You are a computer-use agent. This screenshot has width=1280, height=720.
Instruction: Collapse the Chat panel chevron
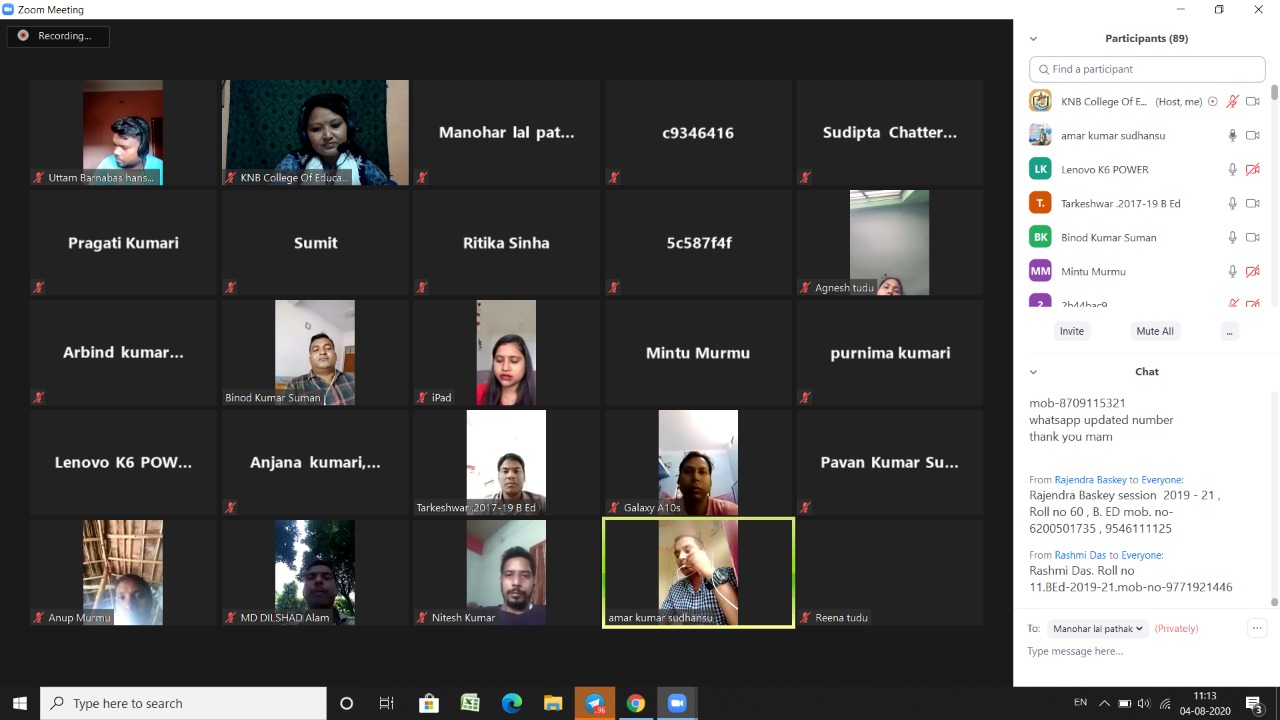pyautogui.click(x=1033, y=372)
